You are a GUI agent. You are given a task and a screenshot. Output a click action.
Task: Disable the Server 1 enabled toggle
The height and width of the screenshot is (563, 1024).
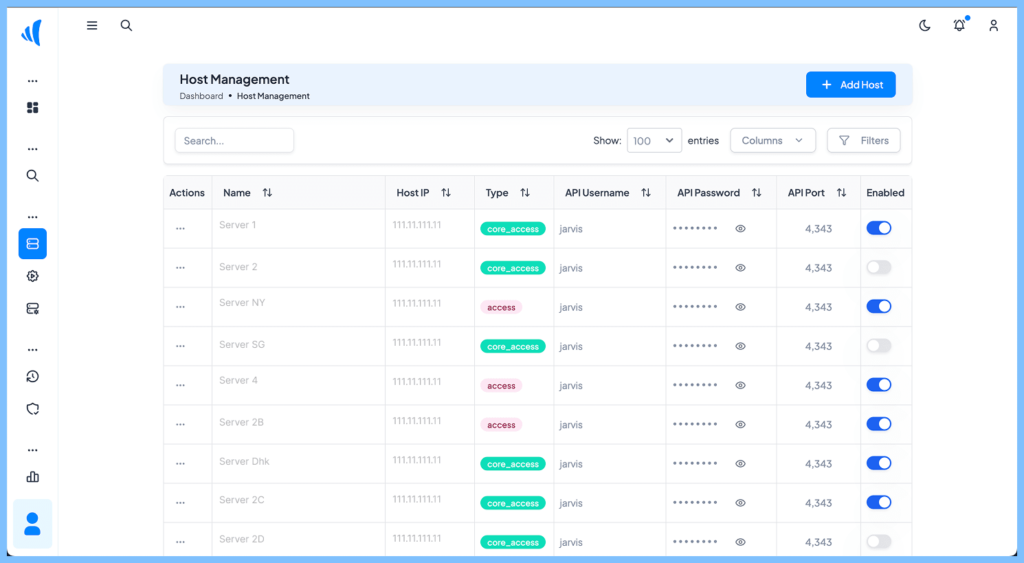click(x=878, y=228)
